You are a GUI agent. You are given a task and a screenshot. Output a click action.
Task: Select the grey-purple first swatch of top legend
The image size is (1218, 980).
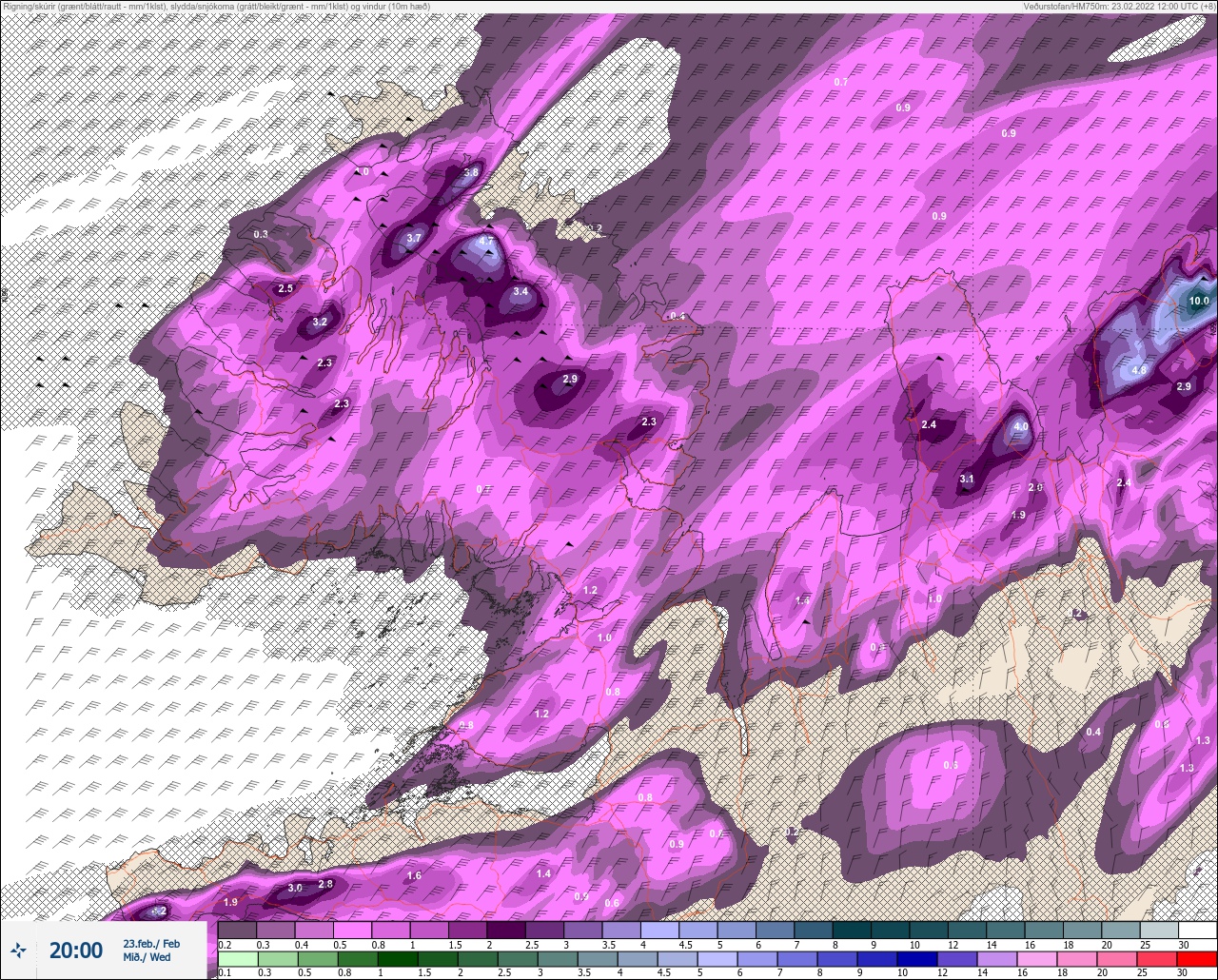(x=237, y=930)
